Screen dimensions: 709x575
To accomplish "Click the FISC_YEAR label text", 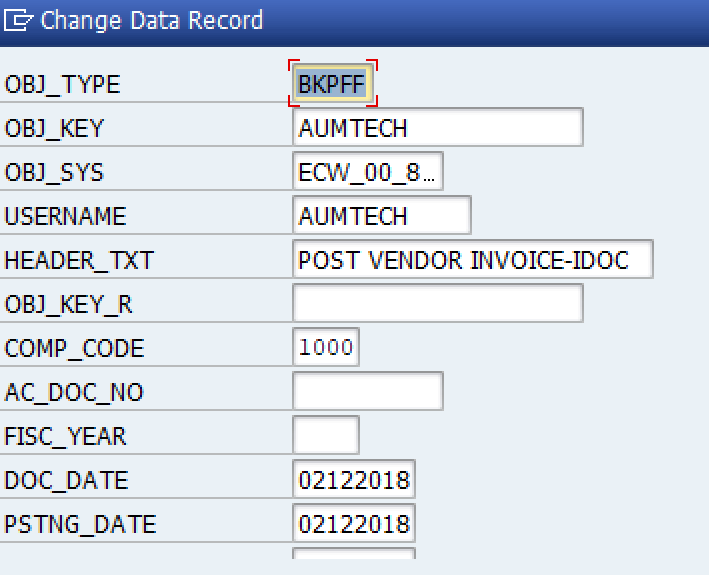I will coord(65,437).
